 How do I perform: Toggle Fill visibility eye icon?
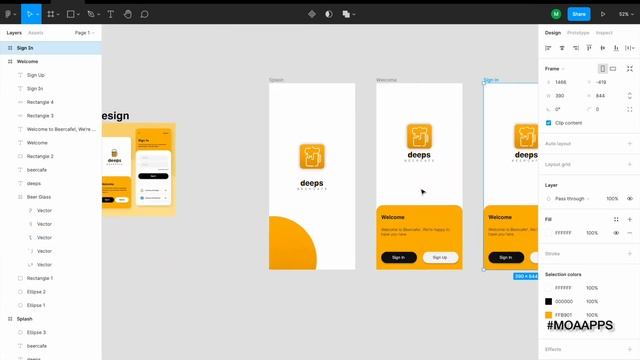click(x=616, y=233)
